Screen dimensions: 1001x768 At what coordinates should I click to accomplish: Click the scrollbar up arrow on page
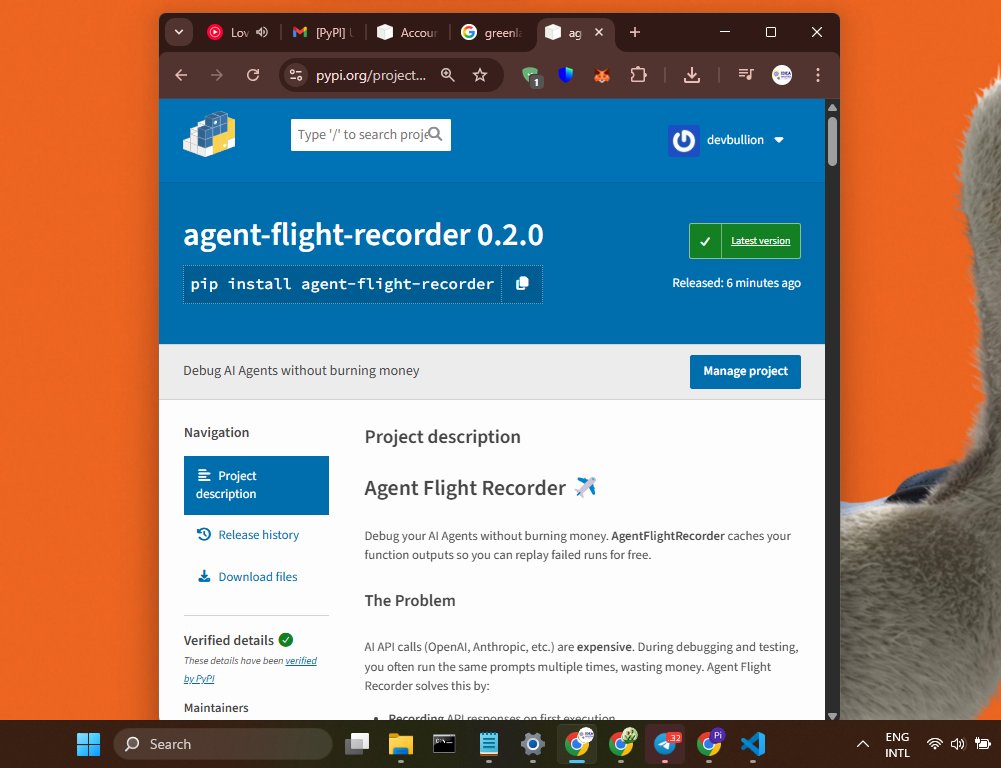tap(832, 107)
